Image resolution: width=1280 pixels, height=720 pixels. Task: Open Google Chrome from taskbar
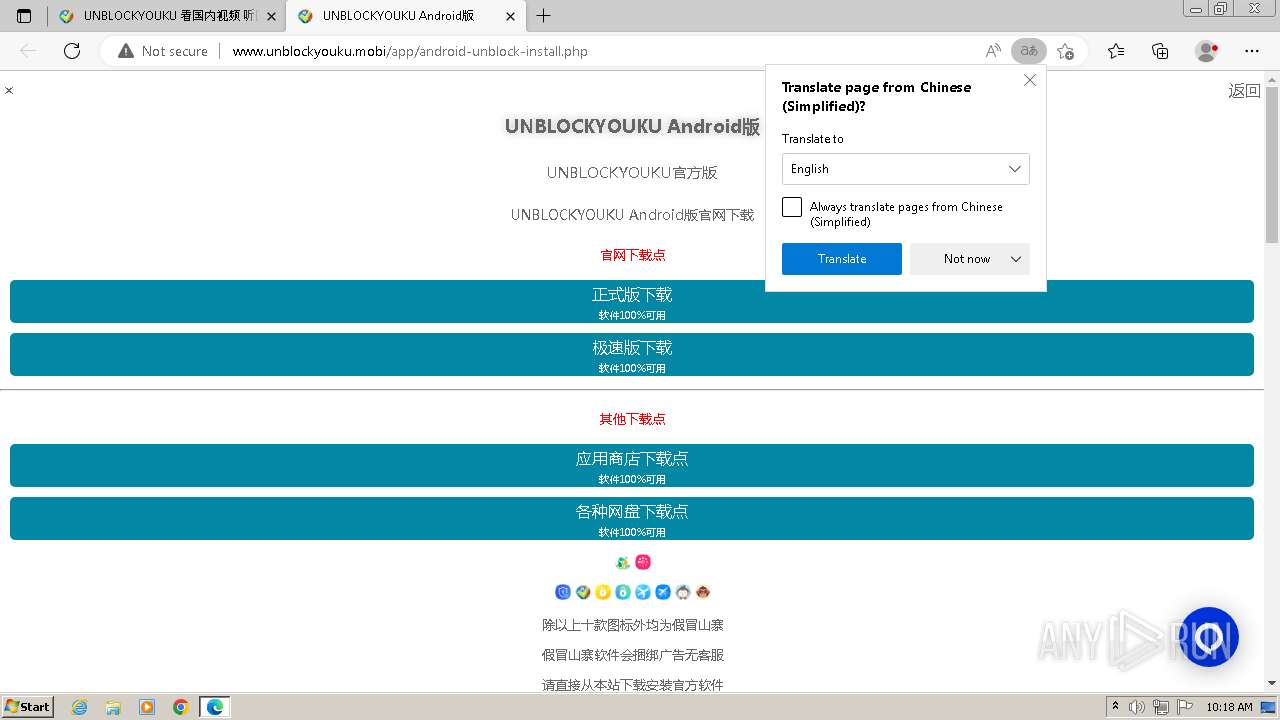coord(180,707)
